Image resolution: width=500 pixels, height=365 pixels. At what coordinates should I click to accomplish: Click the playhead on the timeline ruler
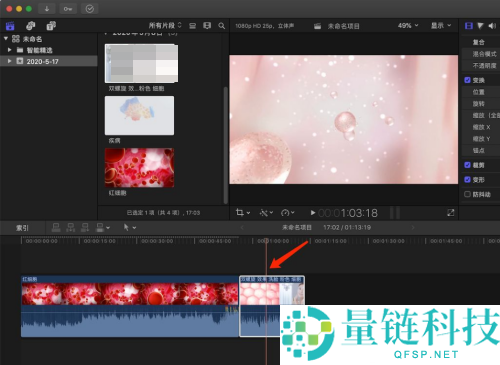266,241
